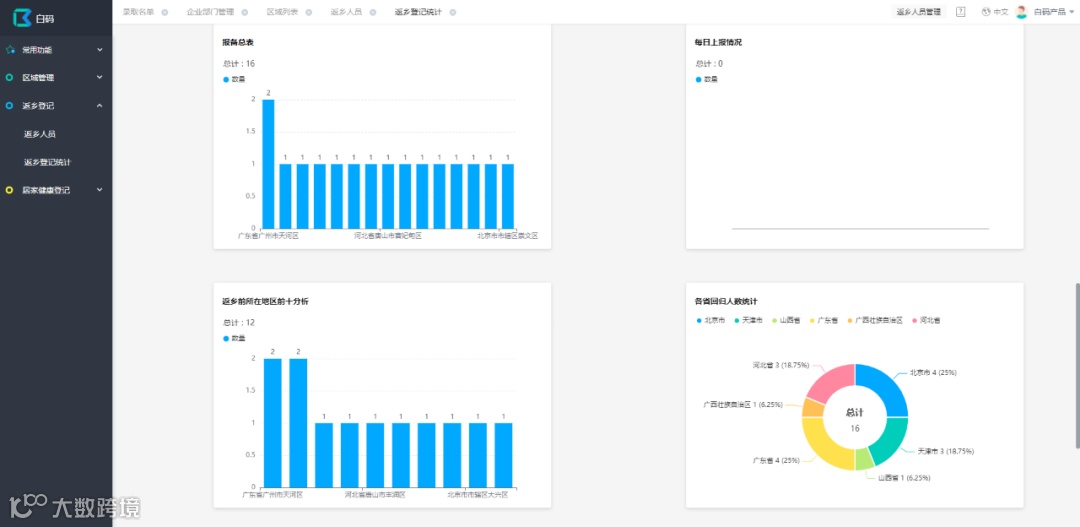
Task: Click the 北京市辖区大兴区 axis label
Action: pos(477,495)
